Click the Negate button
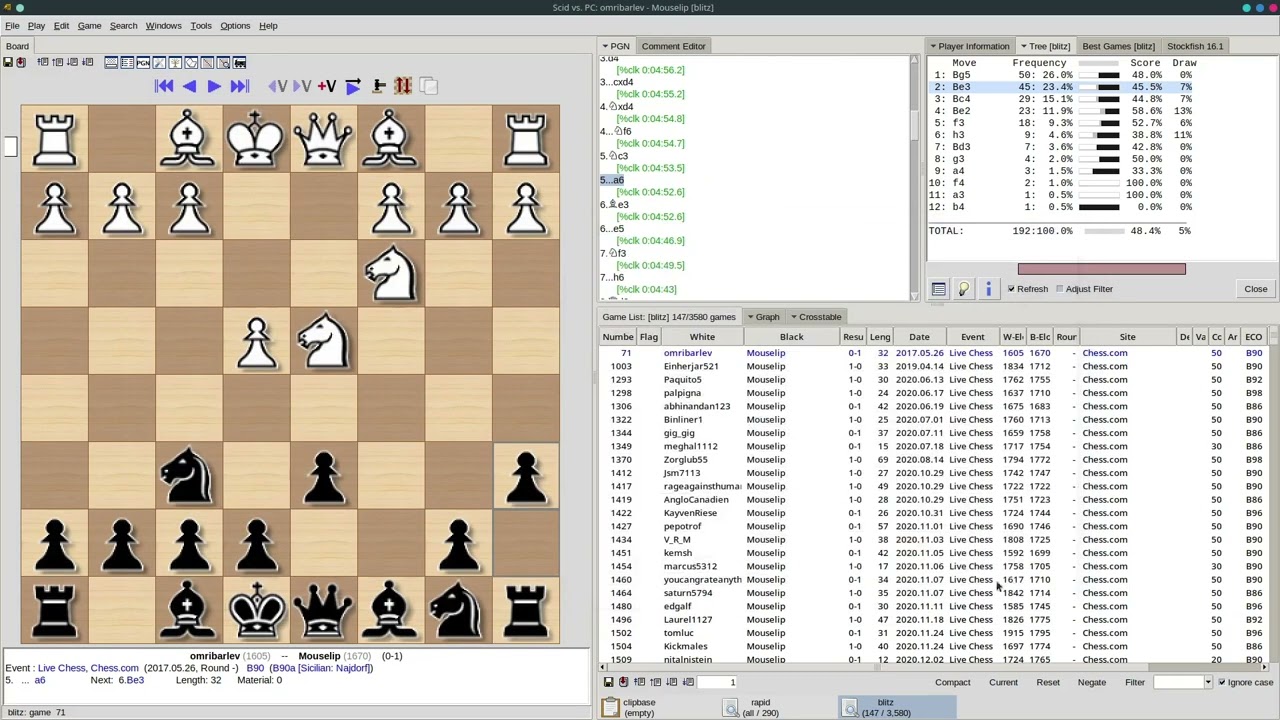The image size is (1280, 720). pos(1091,682)
